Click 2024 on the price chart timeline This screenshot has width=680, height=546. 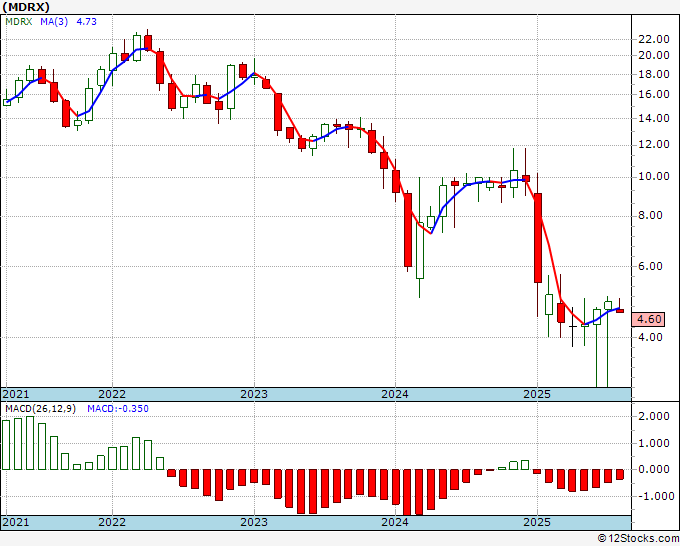pyautogui.click(x=395, y=394)
